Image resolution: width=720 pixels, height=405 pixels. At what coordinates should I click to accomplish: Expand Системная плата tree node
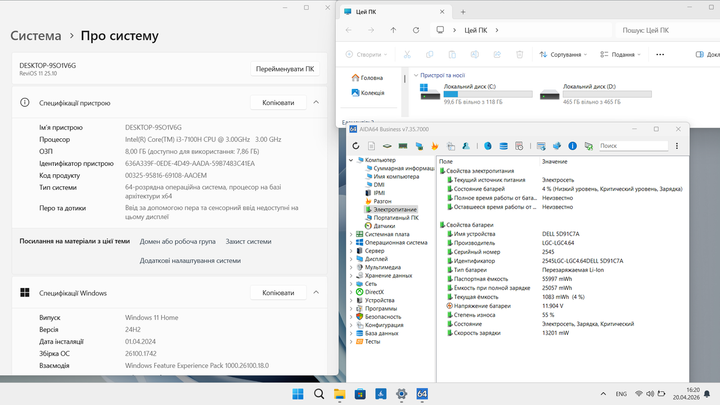351,235
